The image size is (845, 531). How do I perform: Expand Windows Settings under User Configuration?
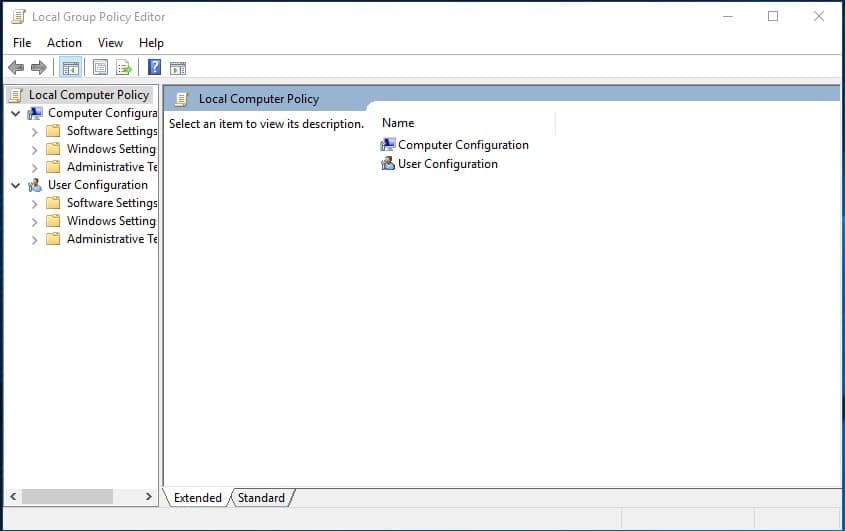tap(34, 222)
